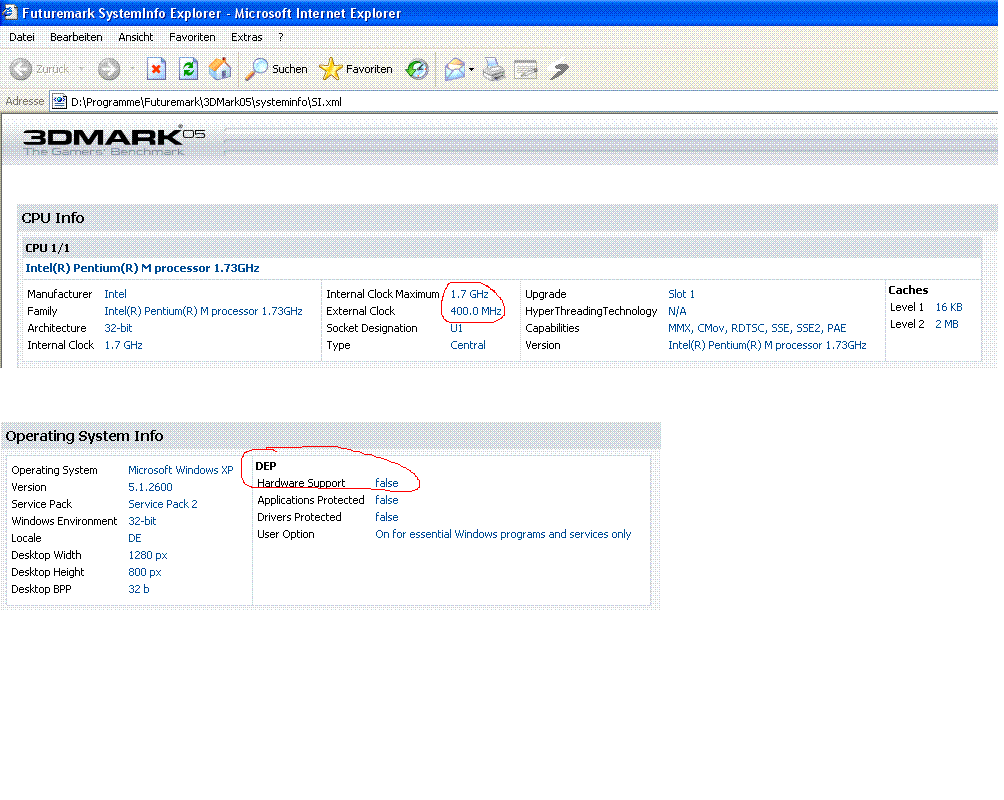Refresh the page with green arrows icon
Viewport: 1004px width, 800px height.
coord(188,69)
